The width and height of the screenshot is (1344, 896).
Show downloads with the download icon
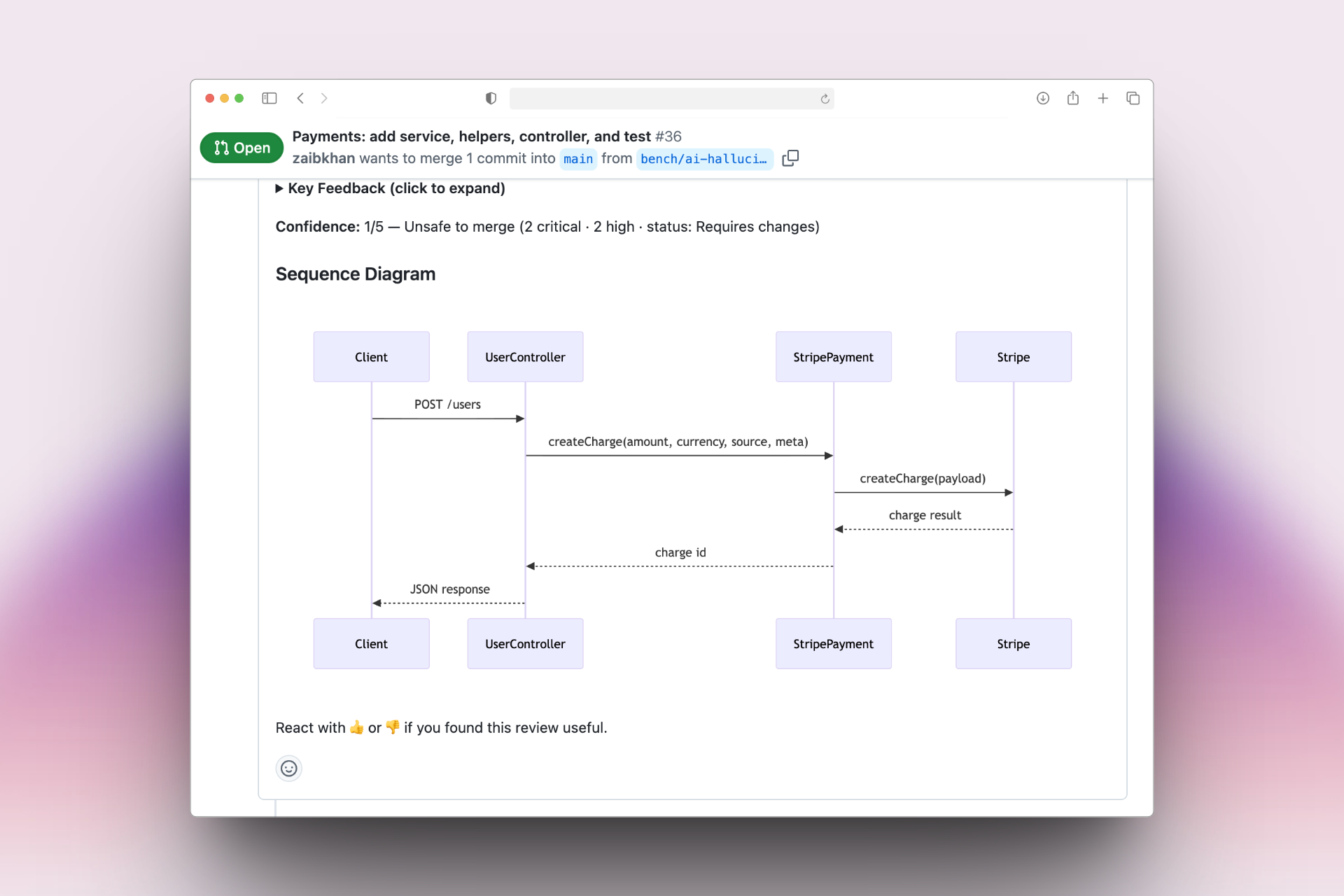pos(1042,98)
